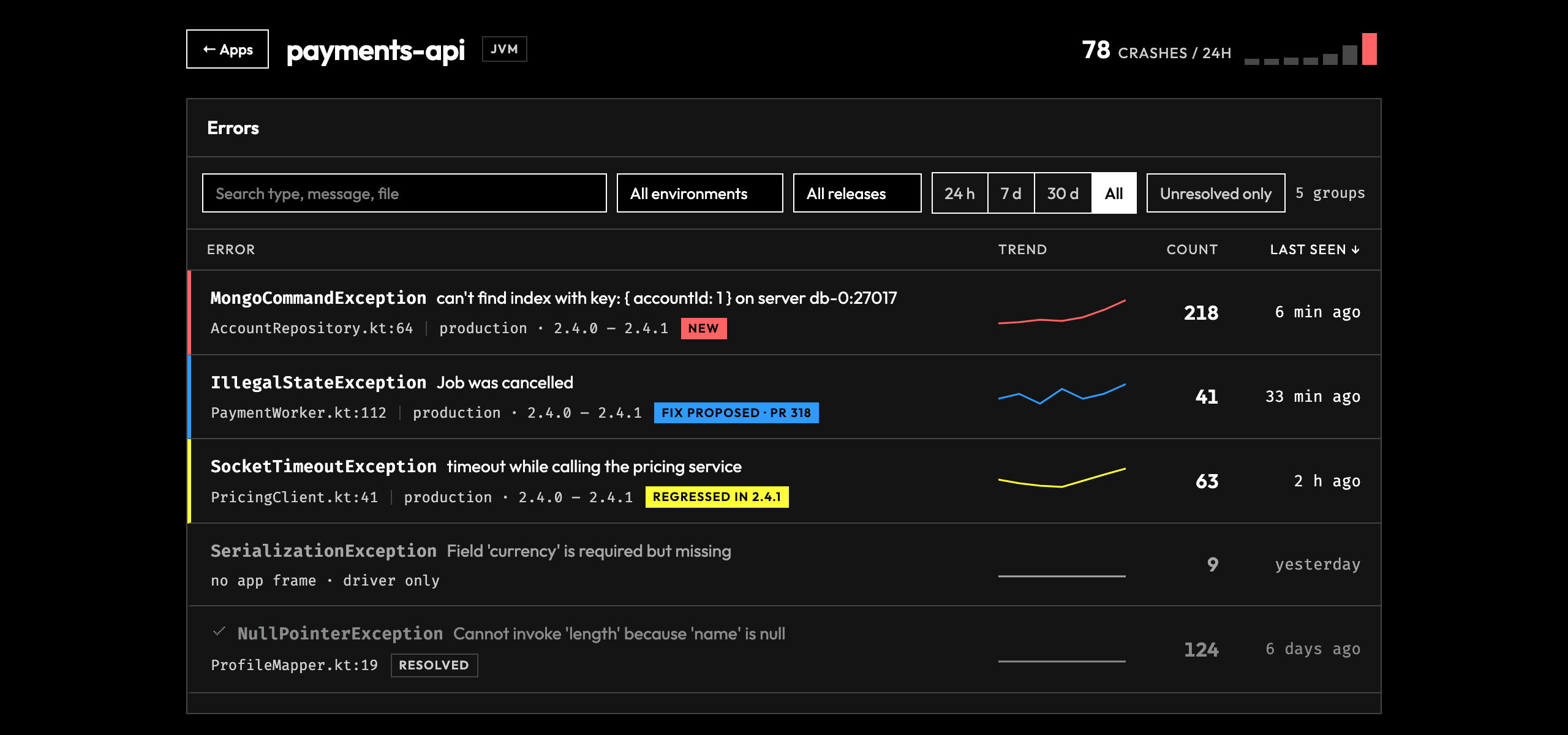Select the 30 d time range

1063,193
